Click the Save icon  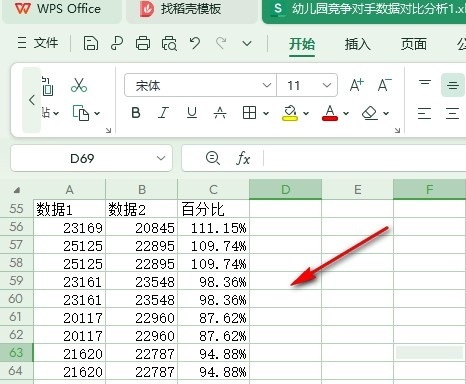pyautogui.click(x=91, y=43)
